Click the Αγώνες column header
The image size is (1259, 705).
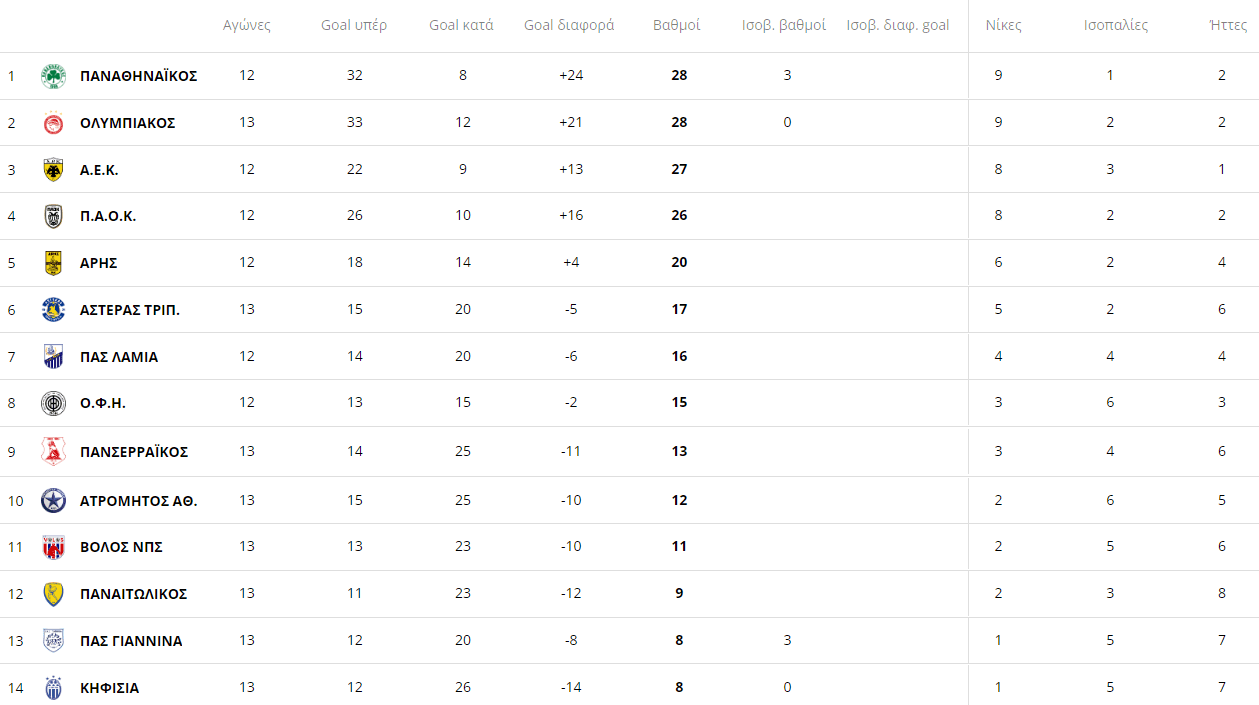247,25
